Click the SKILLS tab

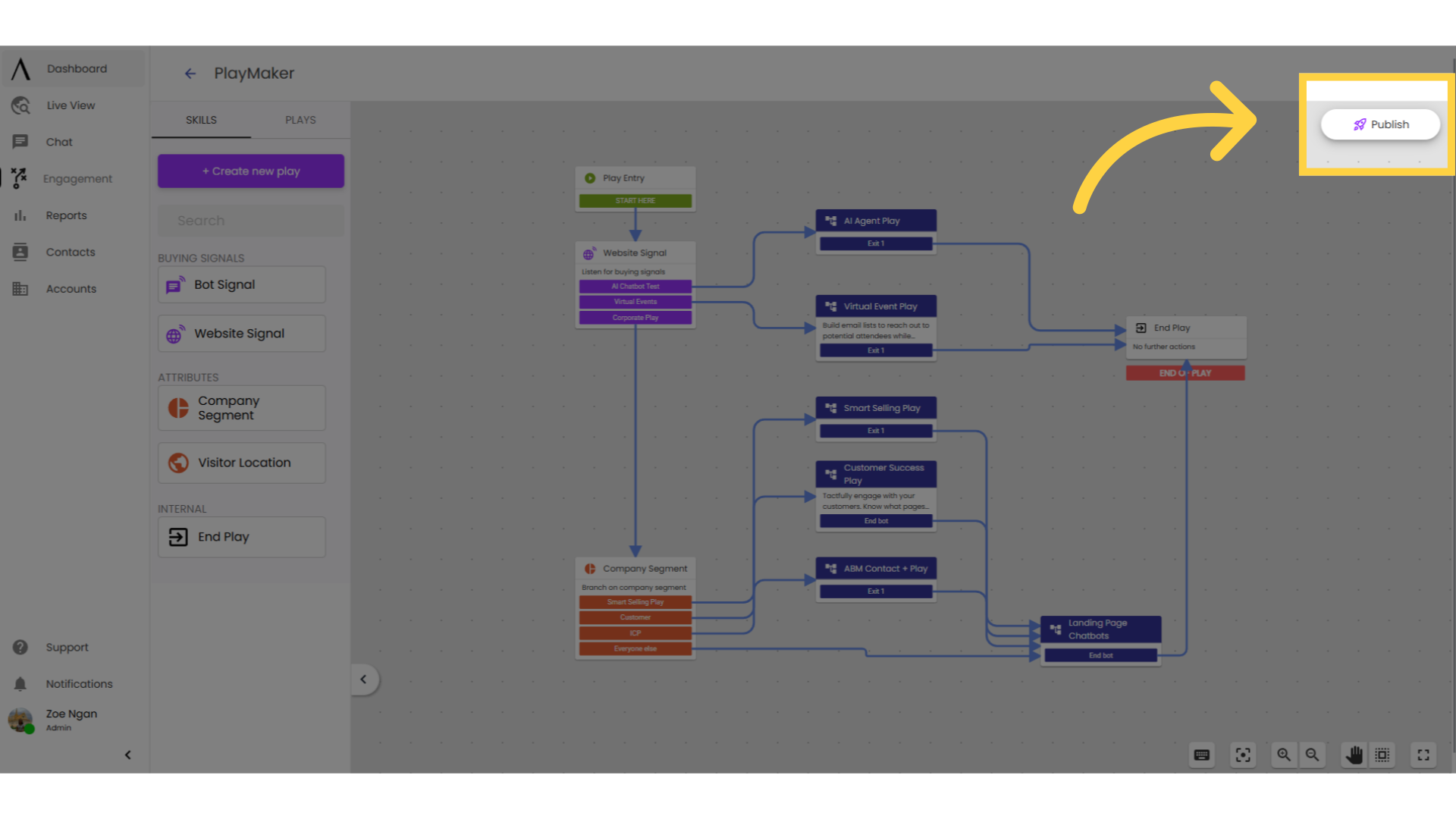point(200,120)
